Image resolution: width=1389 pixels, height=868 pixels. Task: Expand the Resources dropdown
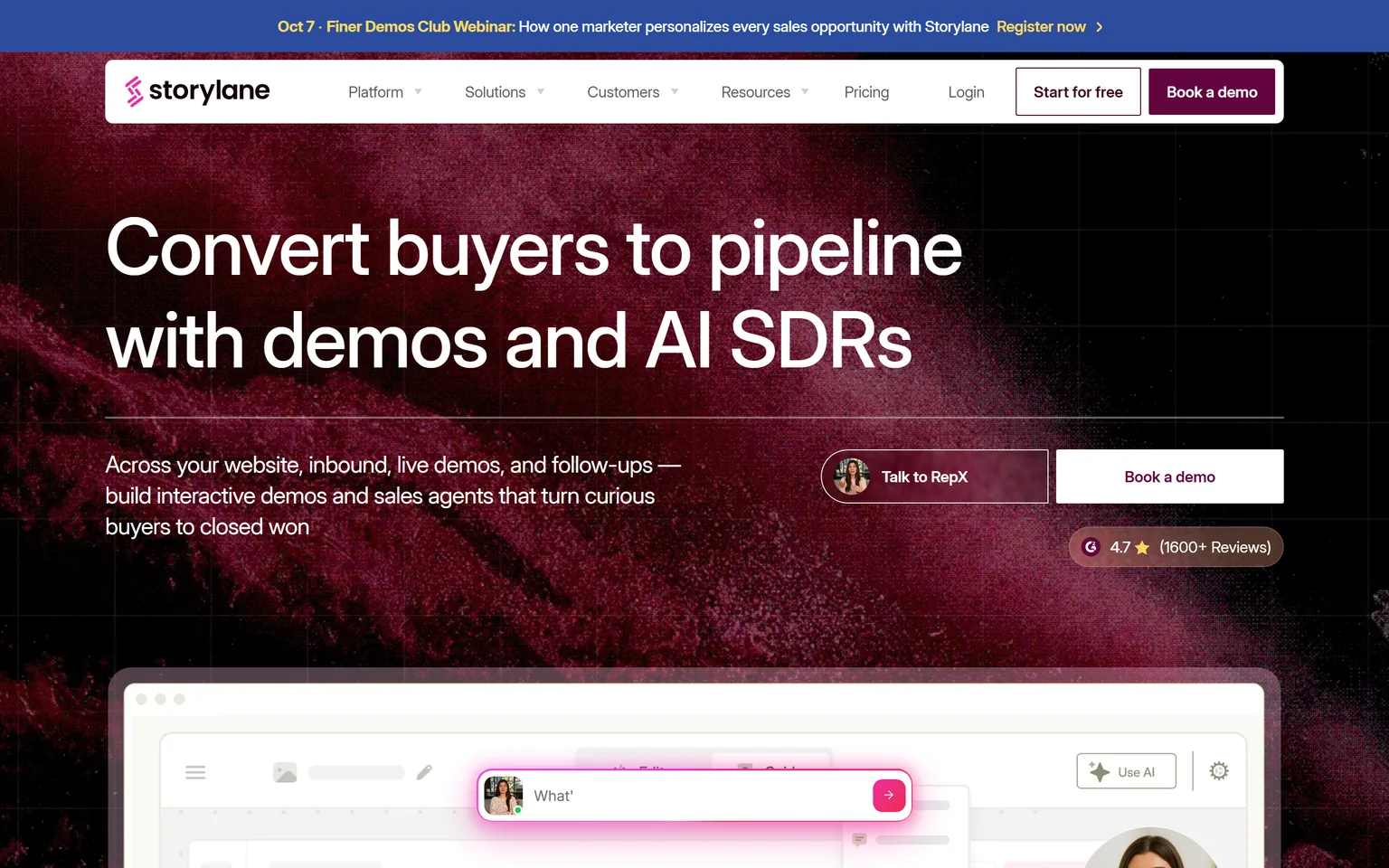coord(765,92)
